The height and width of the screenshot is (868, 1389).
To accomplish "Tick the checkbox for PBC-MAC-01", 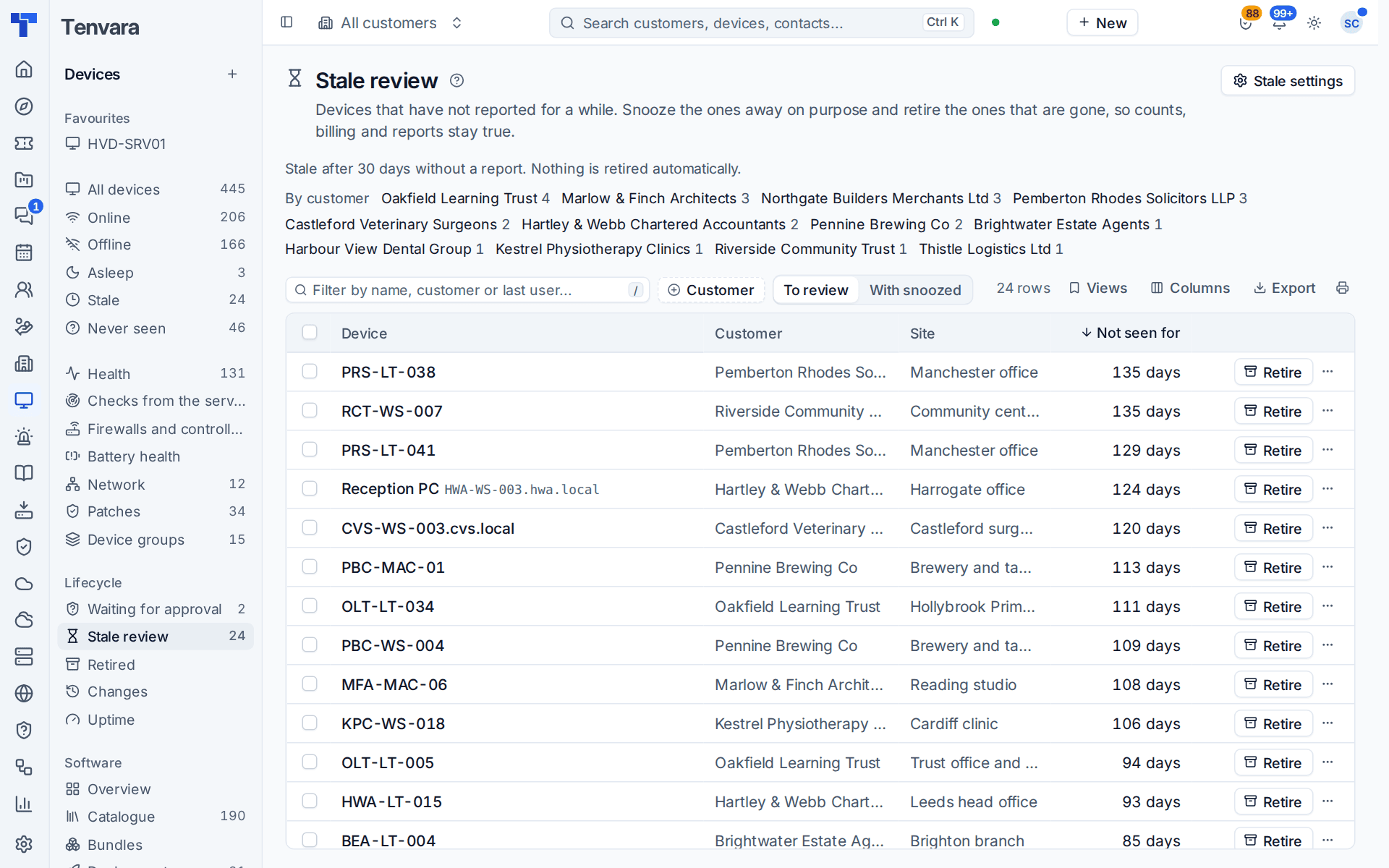I will pyautogui.click(x=310, y=566).
